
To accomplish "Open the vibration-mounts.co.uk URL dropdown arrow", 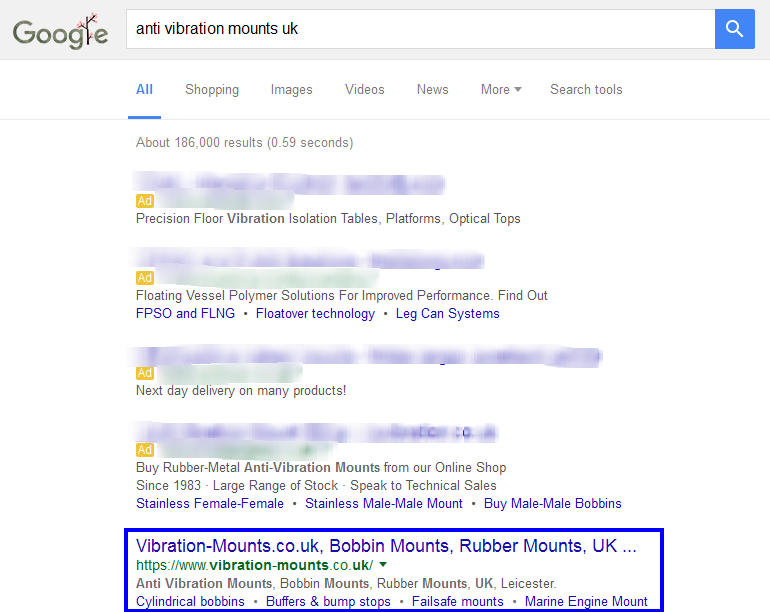I will pos(384,564).
